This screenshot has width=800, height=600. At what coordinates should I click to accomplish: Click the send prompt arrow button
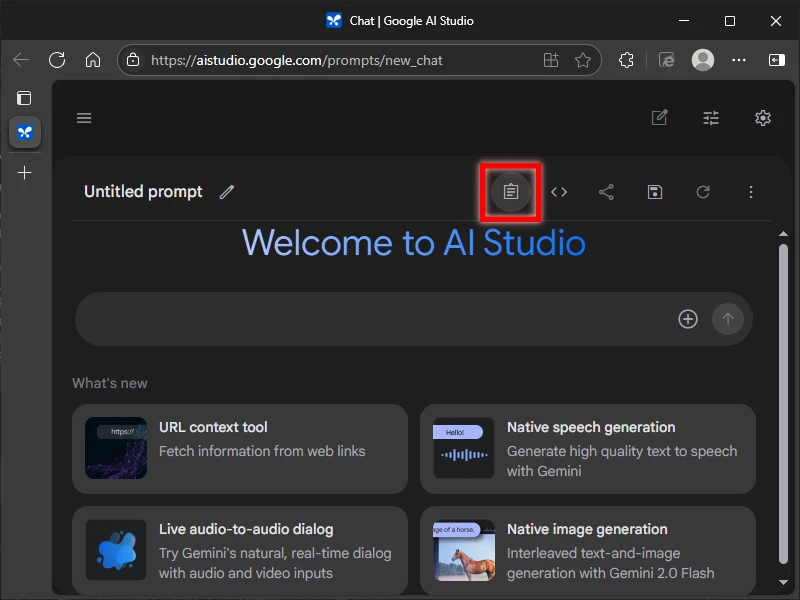click(x=728, y=319)
